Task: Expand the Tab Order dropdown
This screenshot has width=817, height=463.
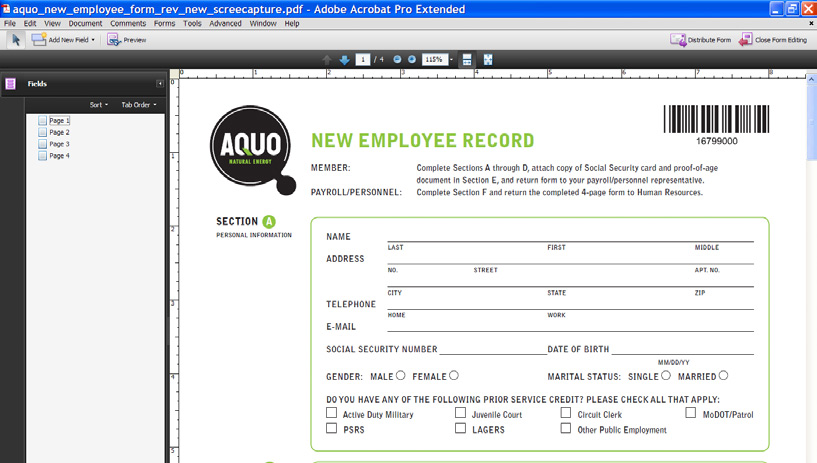Action: click(138, 105)
